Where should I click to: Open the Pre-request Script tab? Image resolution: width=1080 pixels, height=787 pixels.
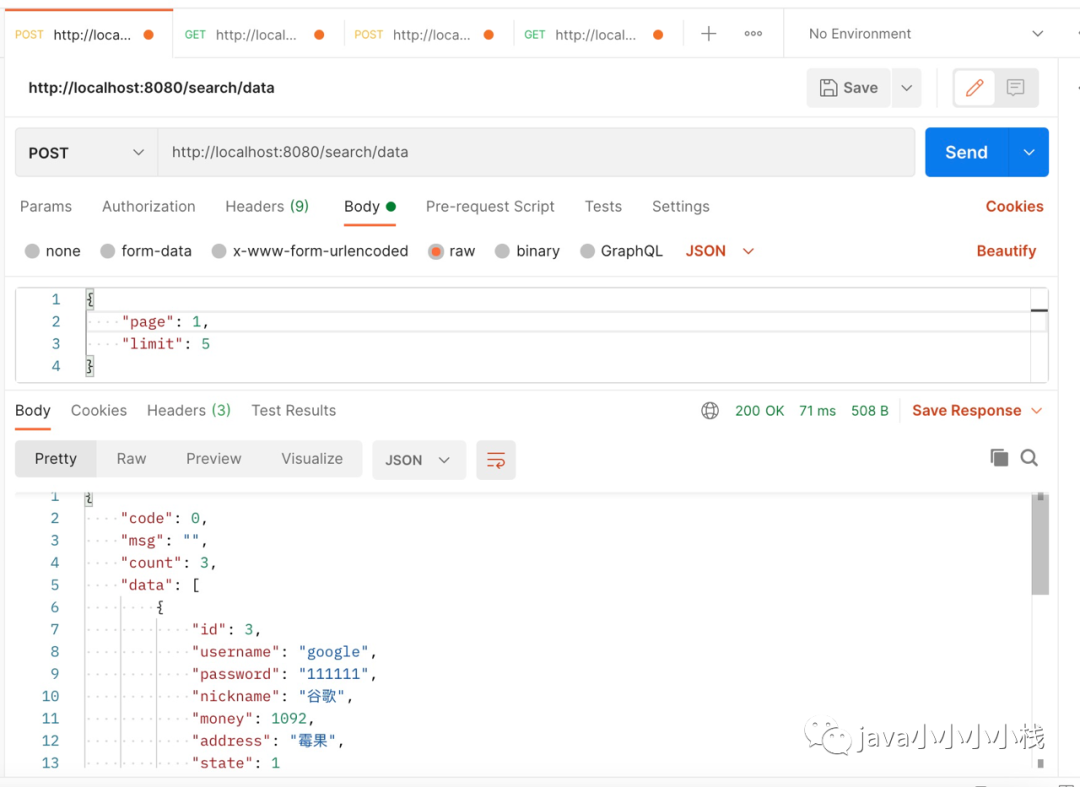490,207
